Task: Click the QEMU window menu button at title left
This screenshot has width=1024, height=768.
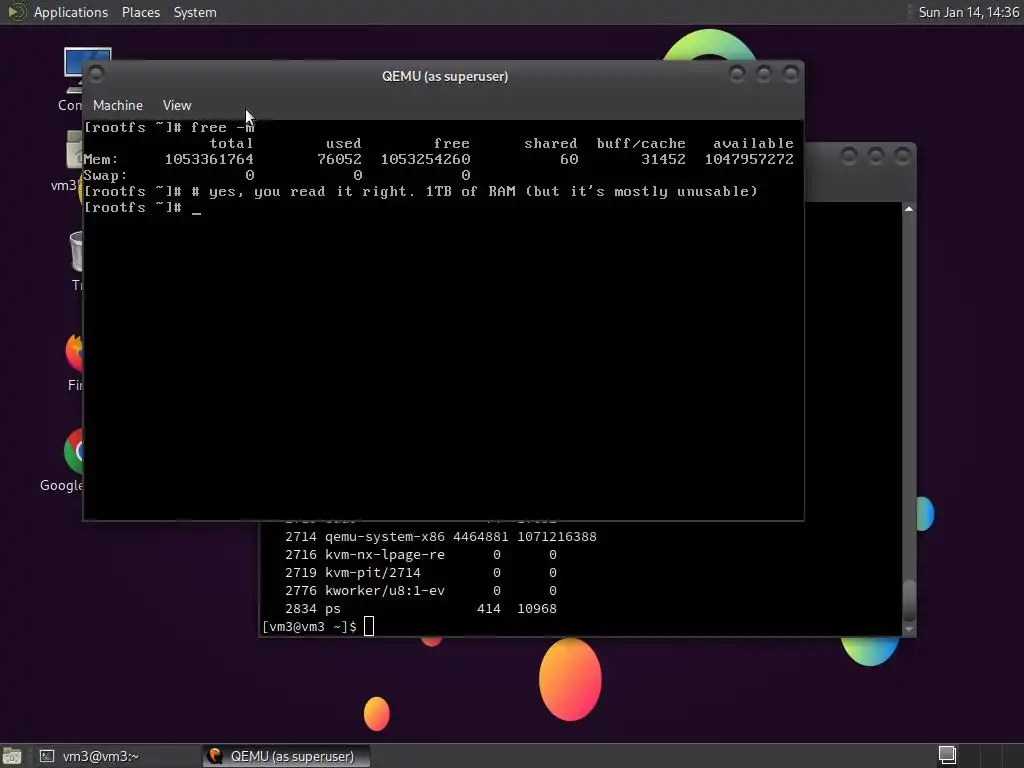Action: 96,74
